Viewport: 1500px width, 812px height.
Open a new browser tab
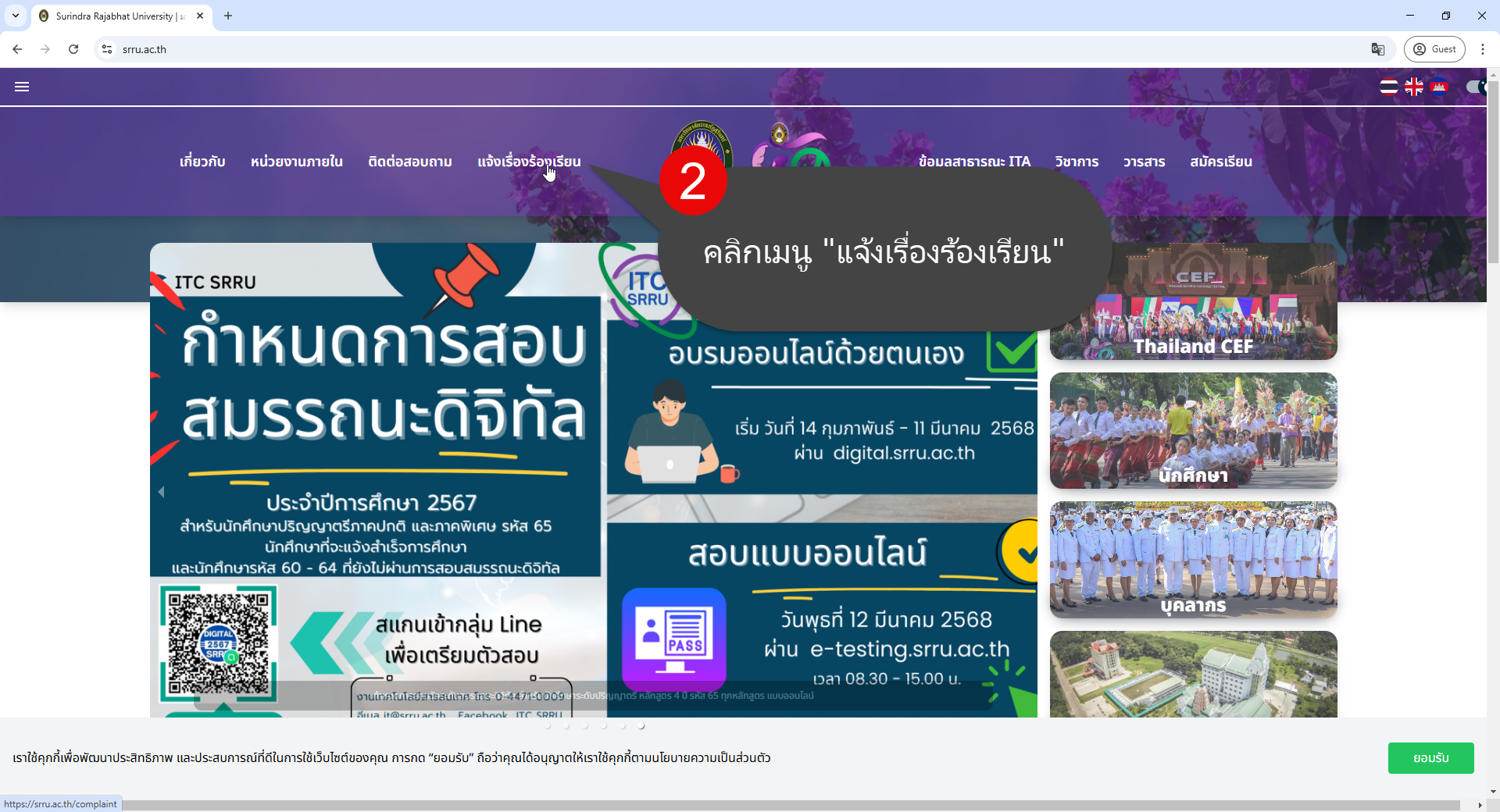[x=228, y=16]
